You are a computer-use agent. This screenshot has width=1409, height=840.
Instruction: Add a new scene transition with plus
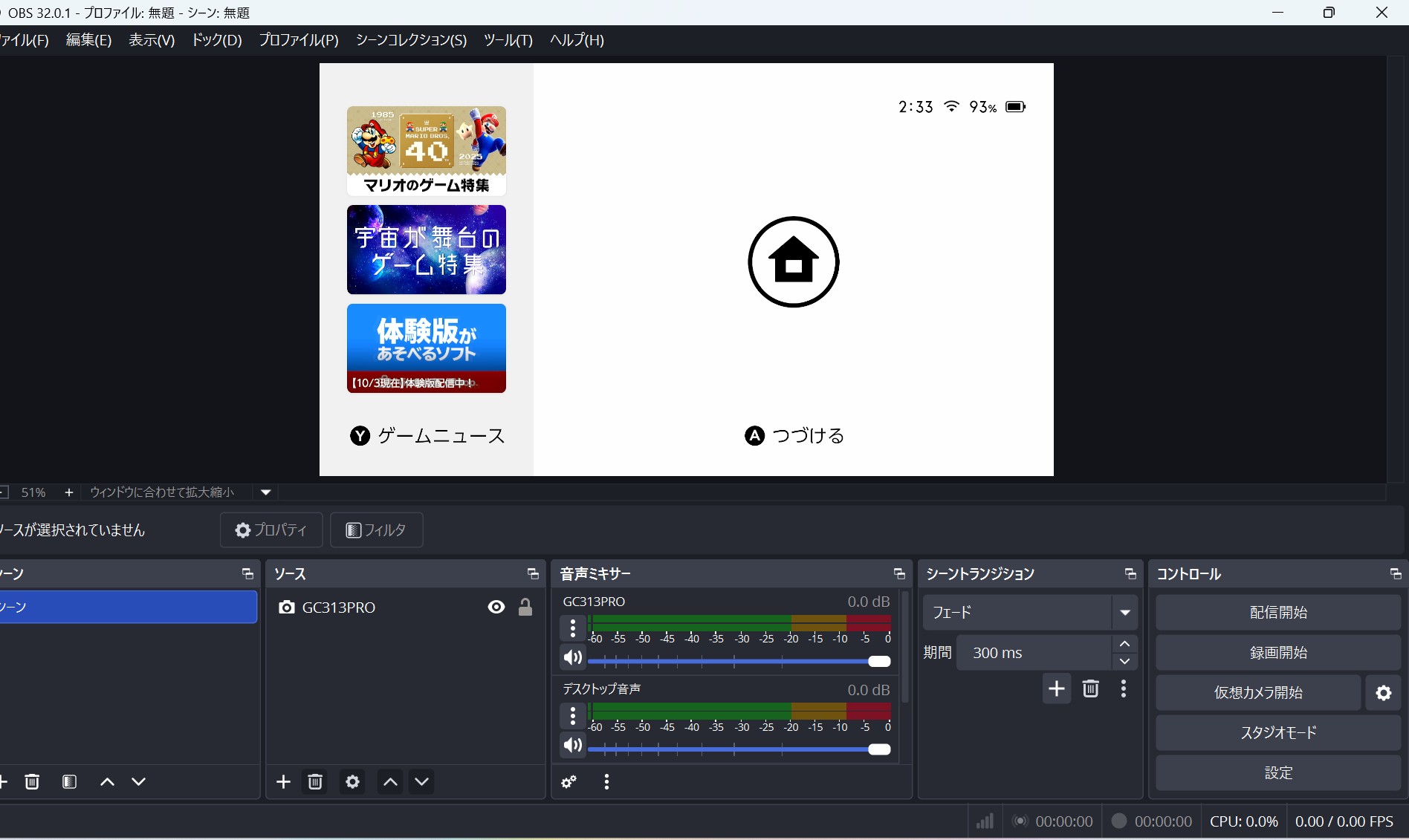pos(1056,688)
